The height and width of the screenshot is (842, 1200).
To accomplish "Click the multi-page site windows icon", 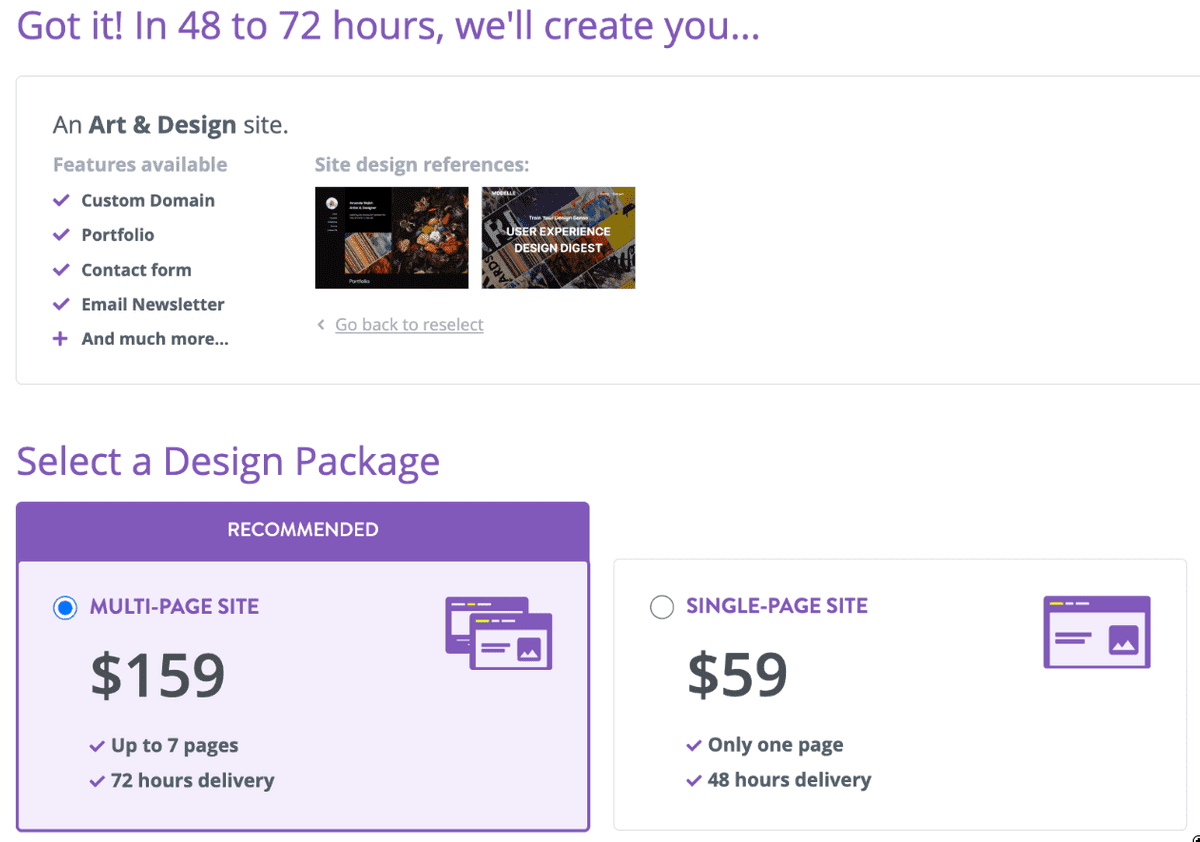I will 498,633.
